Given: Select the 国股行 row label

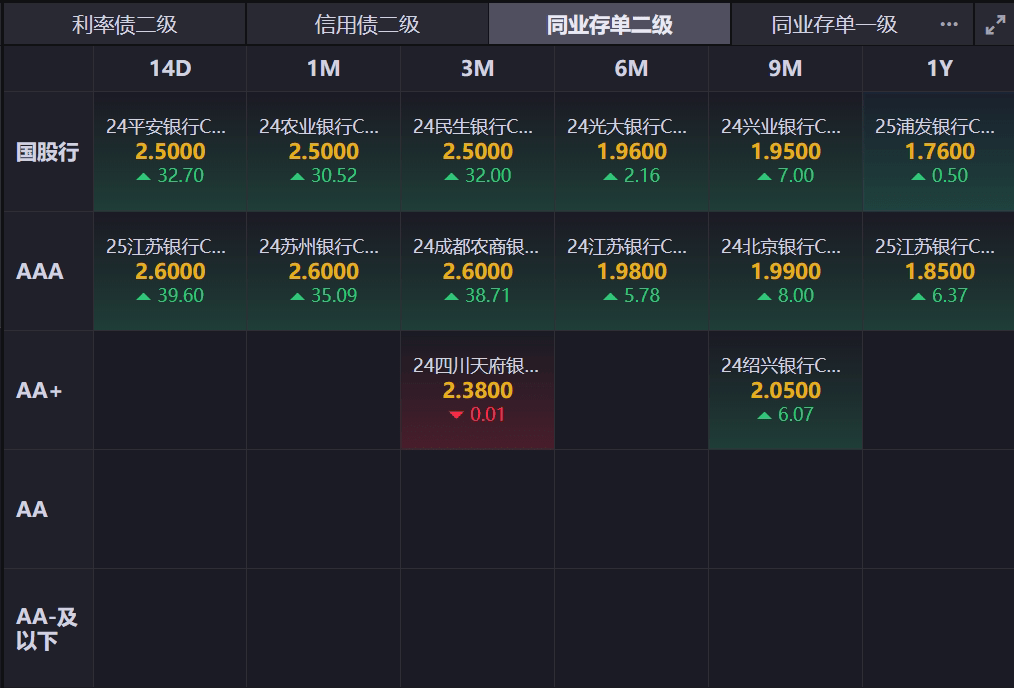Looking at the screenshot, I should tap(48, 152).
